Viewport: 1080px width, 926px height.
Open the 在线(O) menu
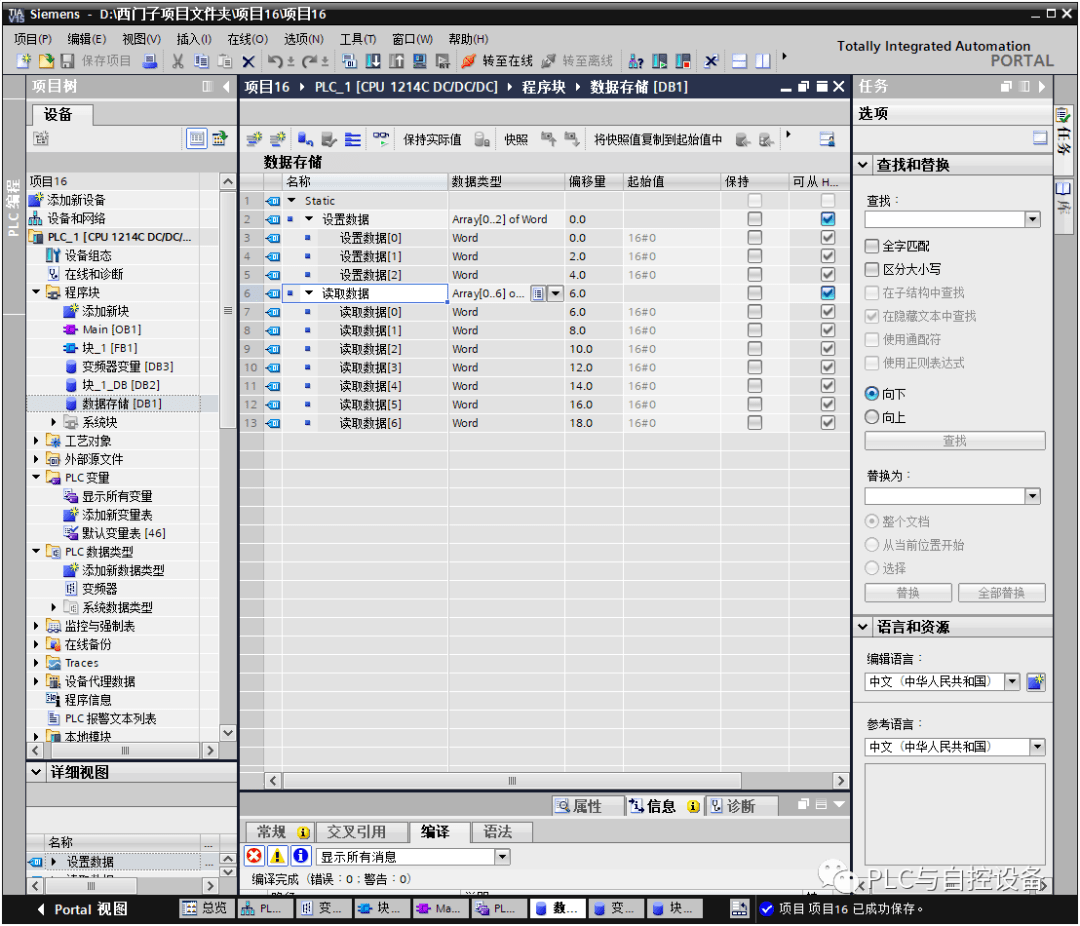point(247,39)
